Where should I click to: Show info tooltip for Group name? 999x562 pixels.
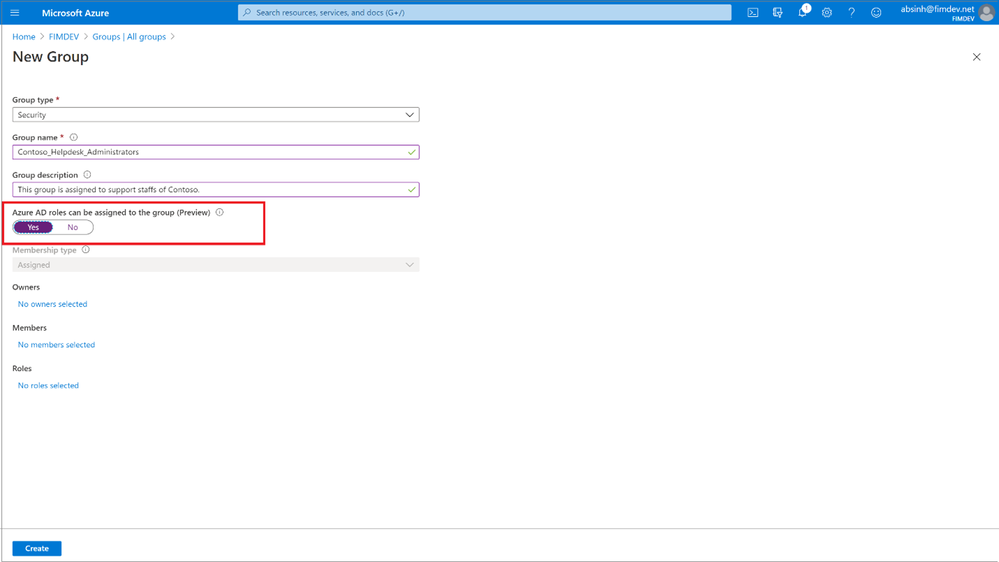74,137
